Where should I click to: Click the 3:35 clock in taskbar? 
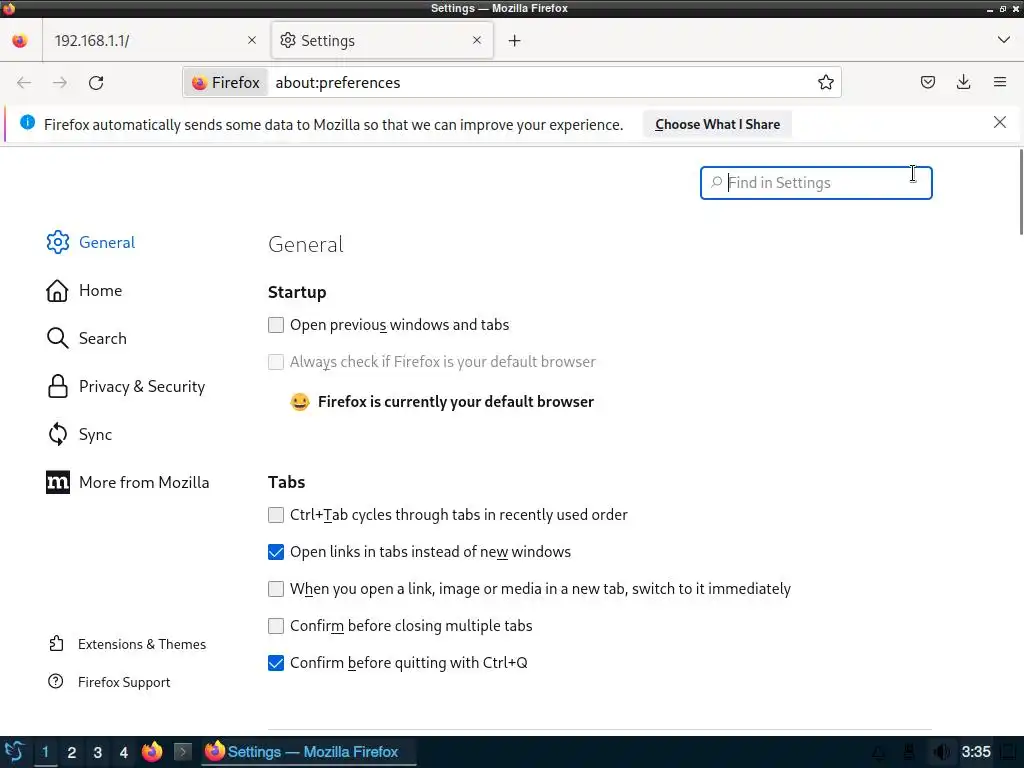coord(976,752)
